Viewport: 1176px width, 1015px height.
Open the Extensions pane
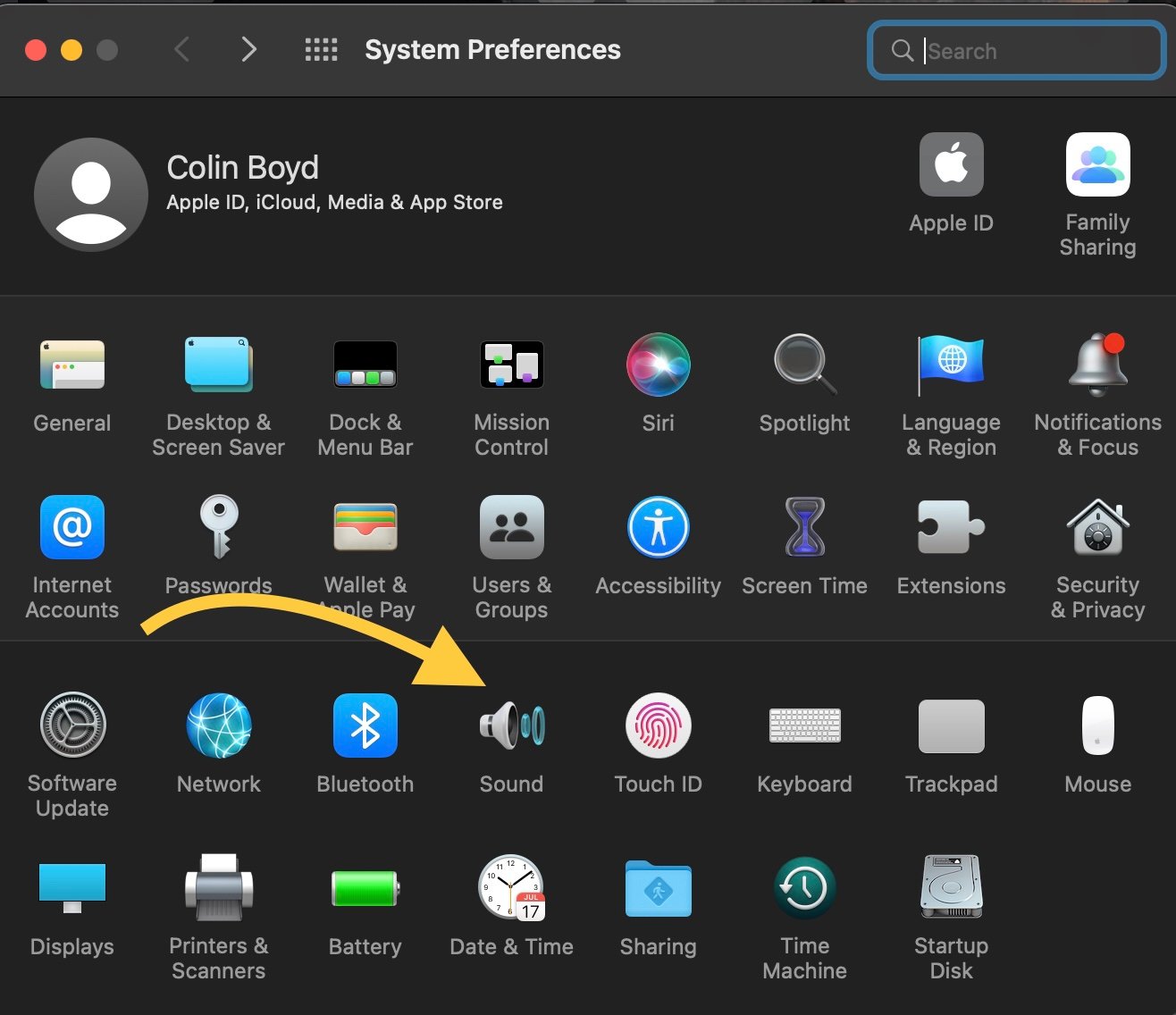tap(952, 527)
